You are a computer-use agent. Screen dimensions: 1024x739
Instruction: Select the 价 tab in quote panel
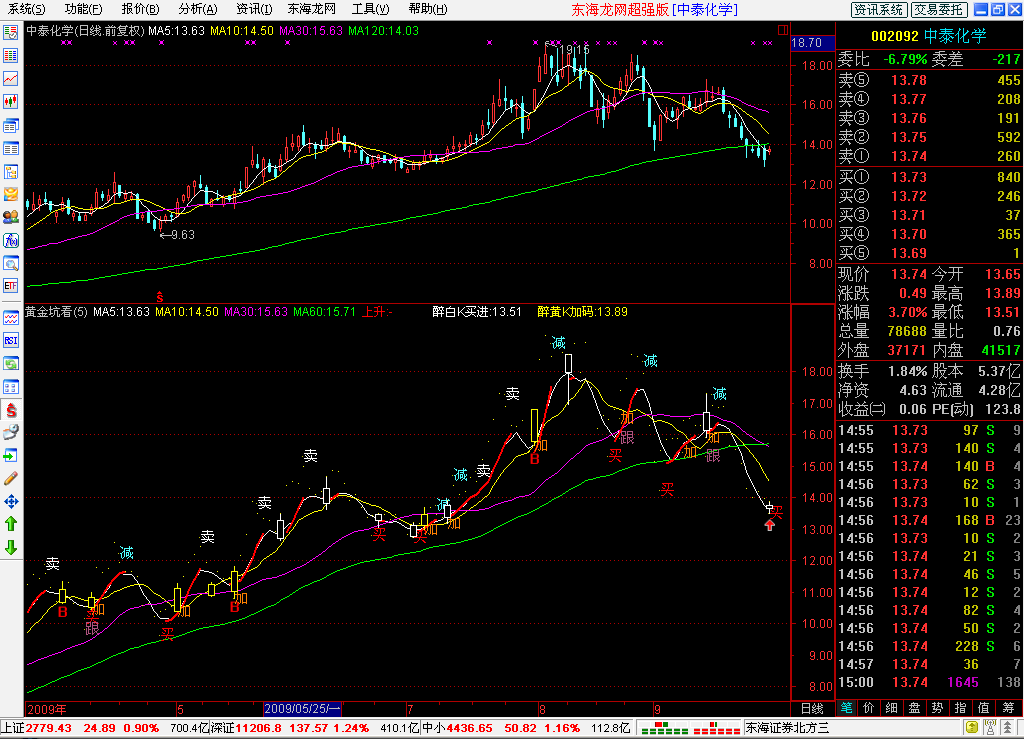coord(869,708)
